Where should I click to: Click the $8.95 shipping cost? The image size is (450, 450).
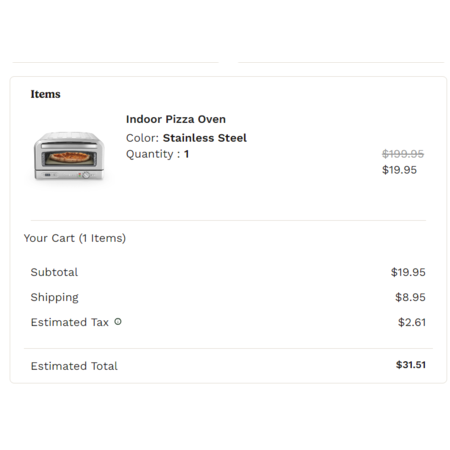[x=410, y=297]
